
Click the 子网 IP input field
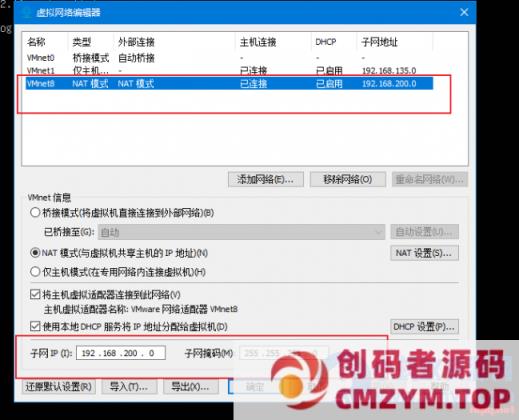pyautogui.click(x=121, y=353)
